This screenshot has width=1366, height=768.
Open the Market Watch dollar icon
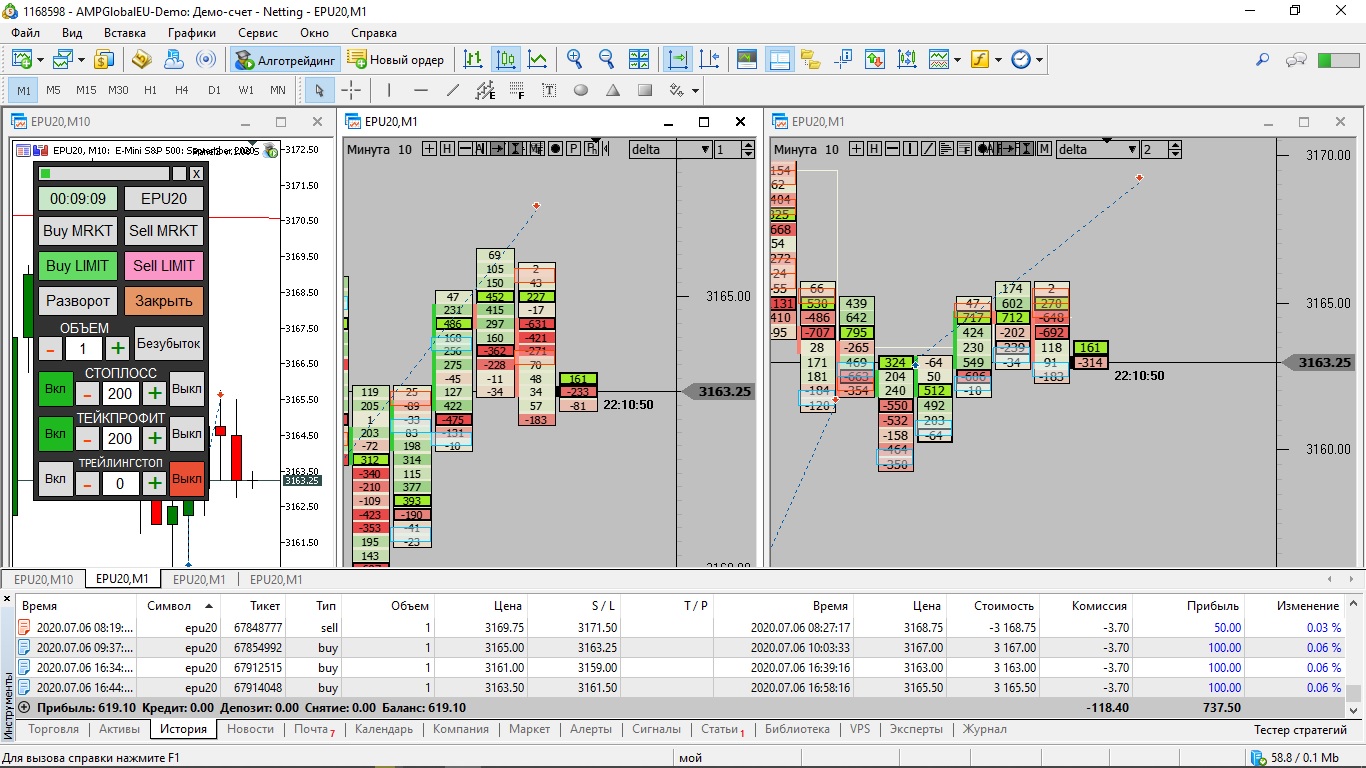(104, 59)
